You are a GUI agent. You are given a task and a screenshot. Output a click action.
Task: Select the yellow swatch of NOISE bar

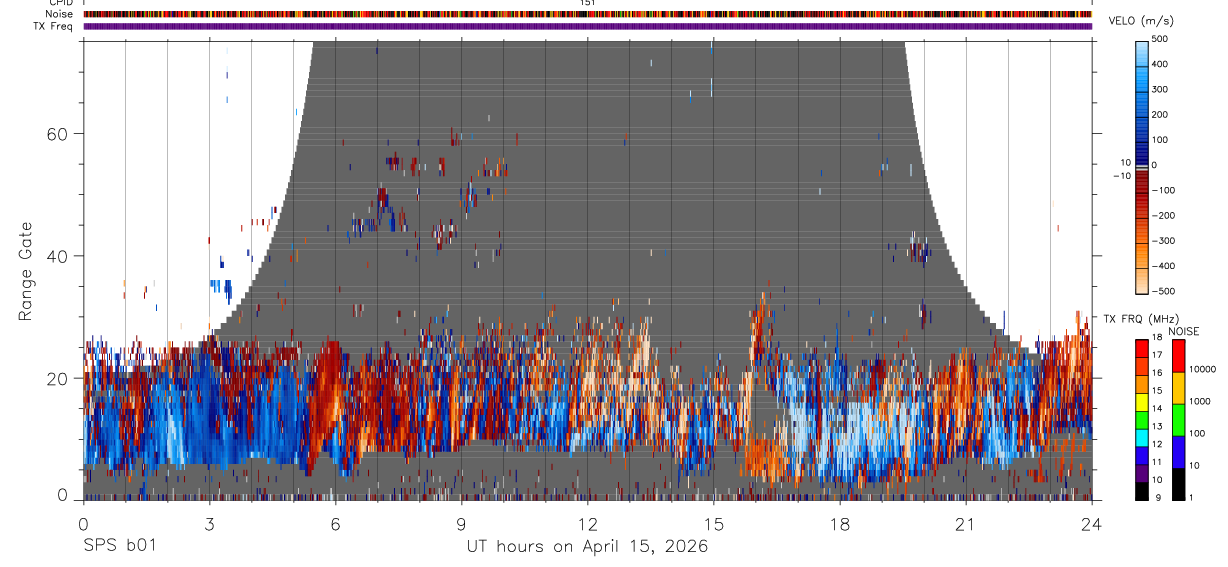(x=1179, y=388)
